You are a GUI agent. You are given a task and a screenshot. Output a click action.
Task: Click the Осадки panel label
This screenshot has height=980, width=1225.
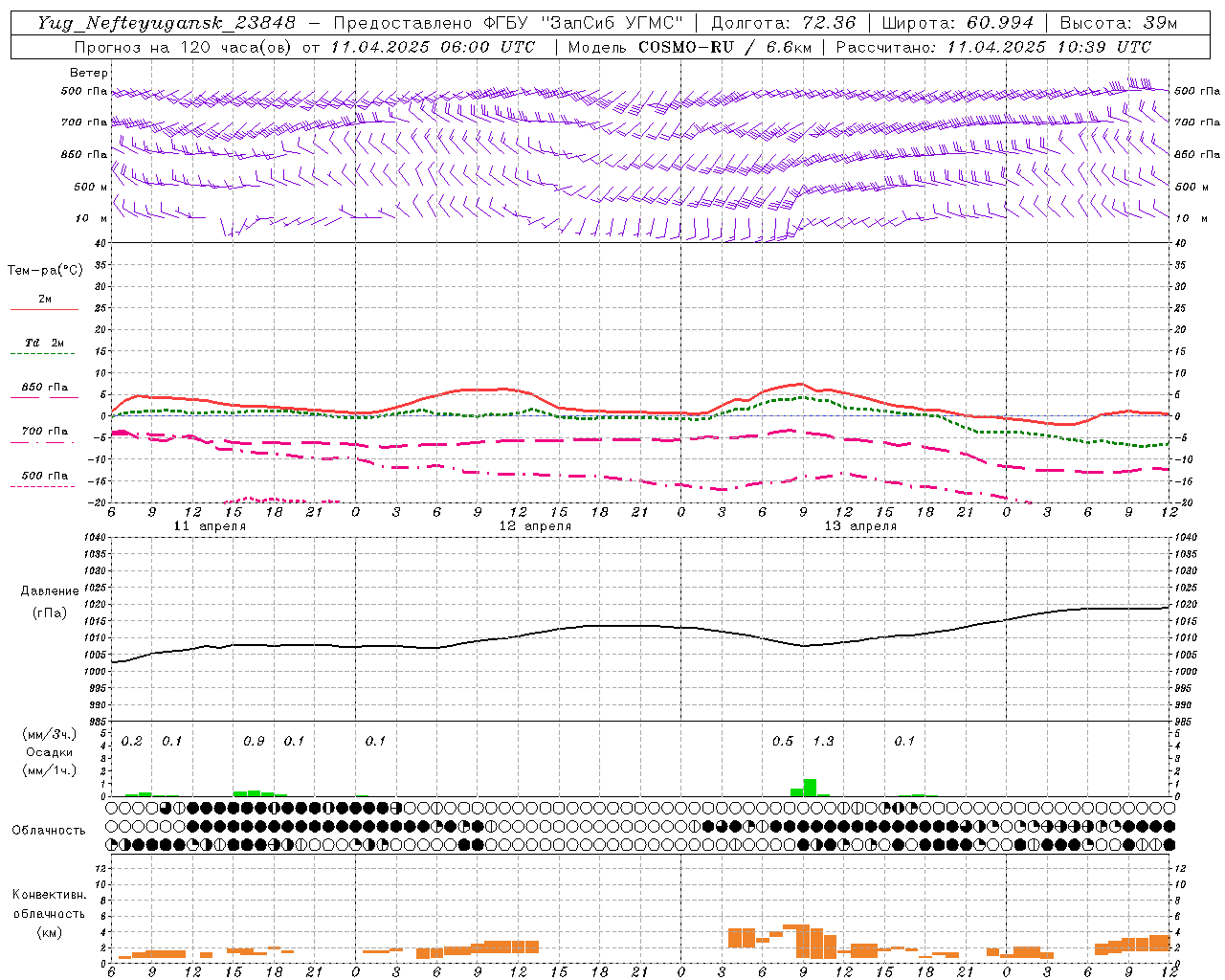[49, 752]
